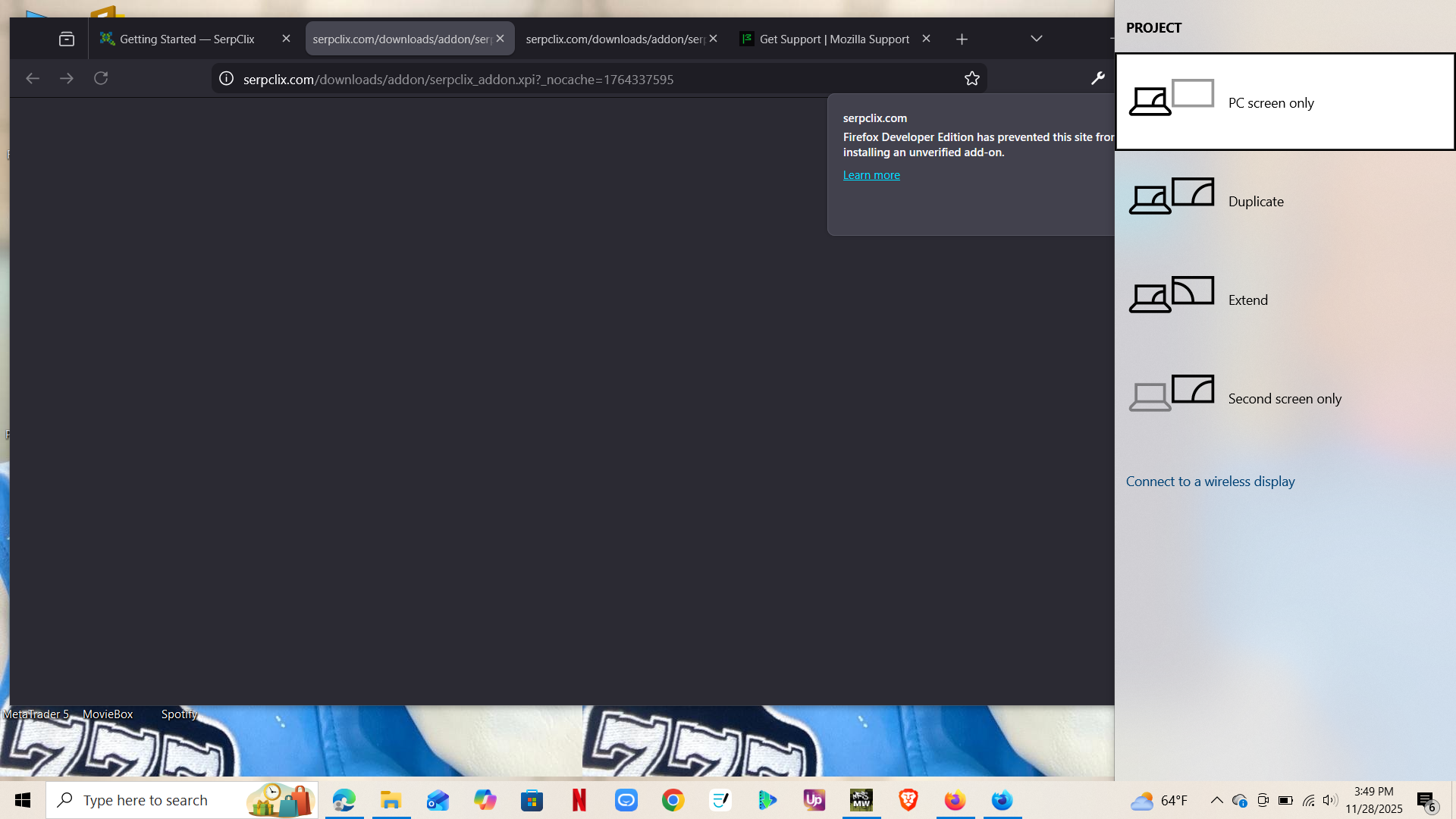Click the bookmark star icon

[x=971, y=79]
